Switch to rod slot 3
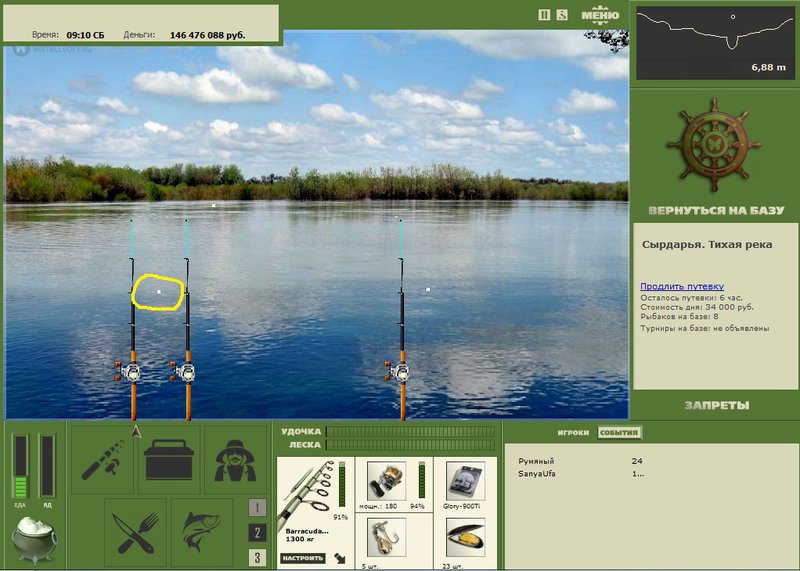 click(257, 557)
